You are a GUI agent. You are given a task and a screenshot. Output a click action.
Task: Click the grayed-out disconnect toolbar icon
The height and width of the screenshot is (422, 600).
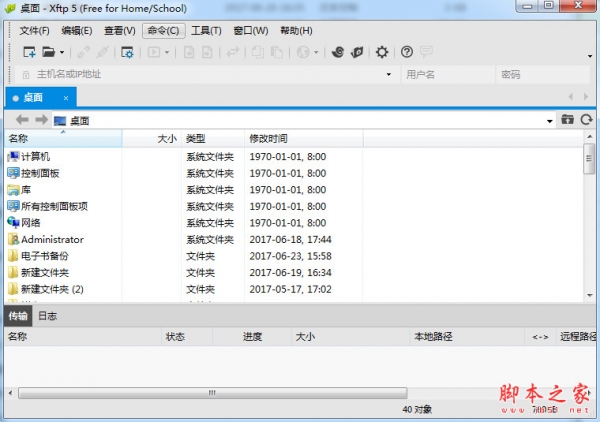pos(102,52)
